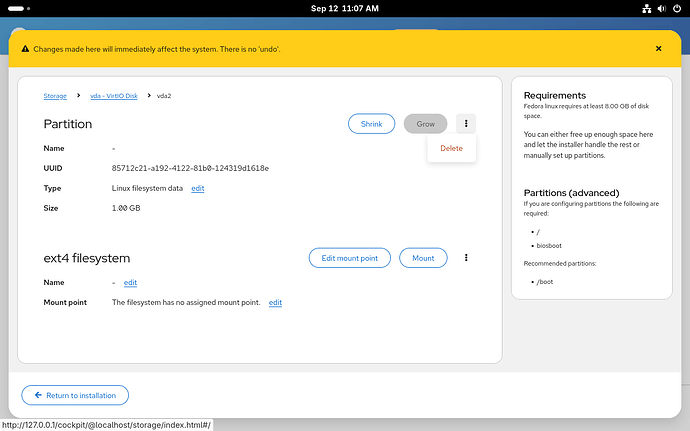Open the Partition kebab menu
This screenshot has height=431, width=690.
[x=466, y=124]
